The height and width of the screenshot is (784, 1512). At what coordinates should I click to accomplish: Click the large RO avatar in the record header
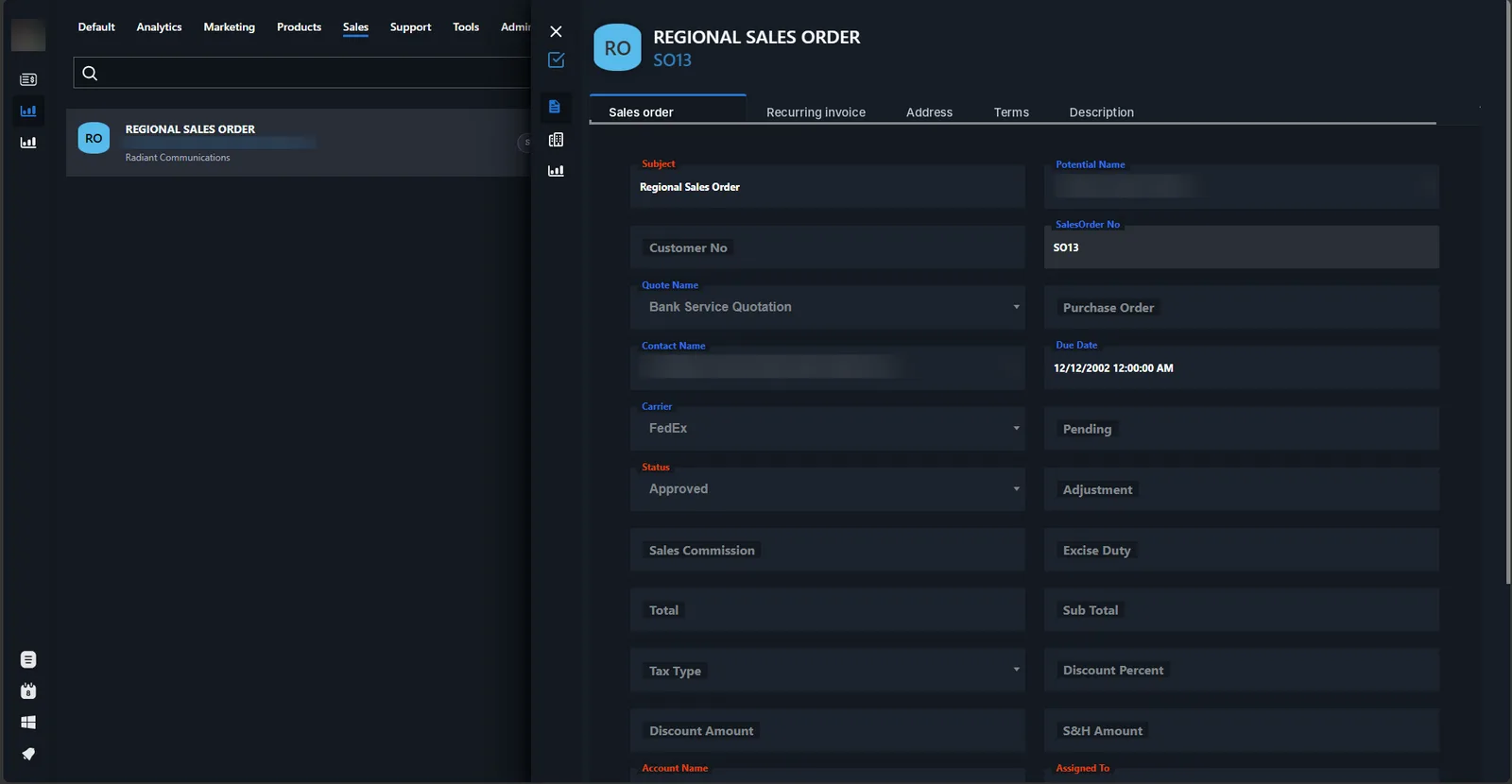617,47
